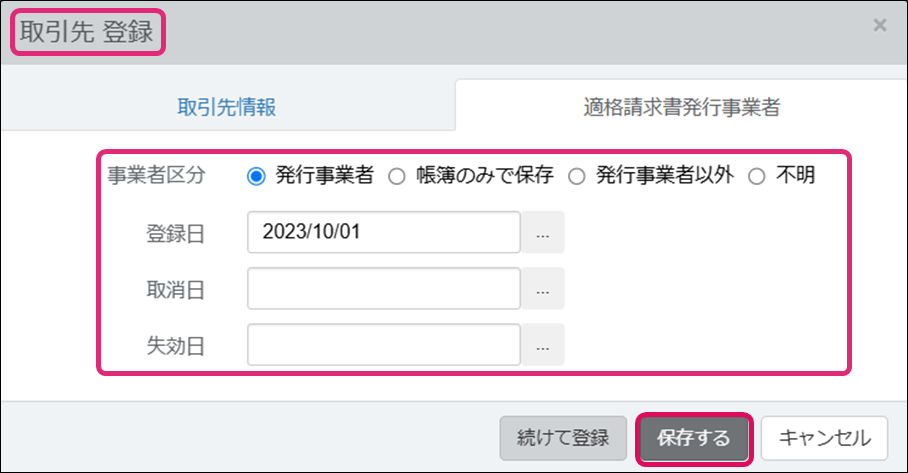Click the 失効日 field label

(175, 346)
